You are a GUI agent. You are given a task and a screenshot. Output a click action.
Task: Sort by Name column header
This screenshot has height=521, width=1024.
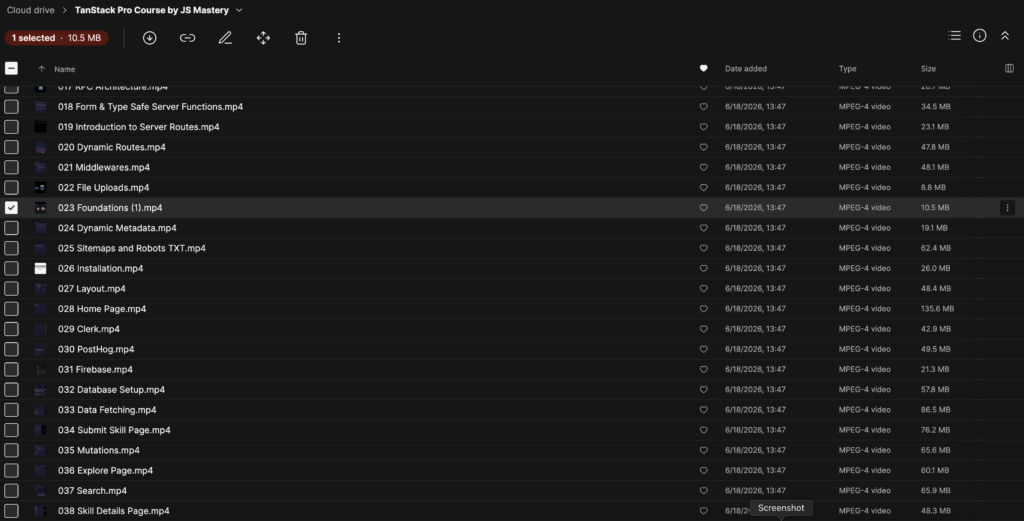click(65, 69)
